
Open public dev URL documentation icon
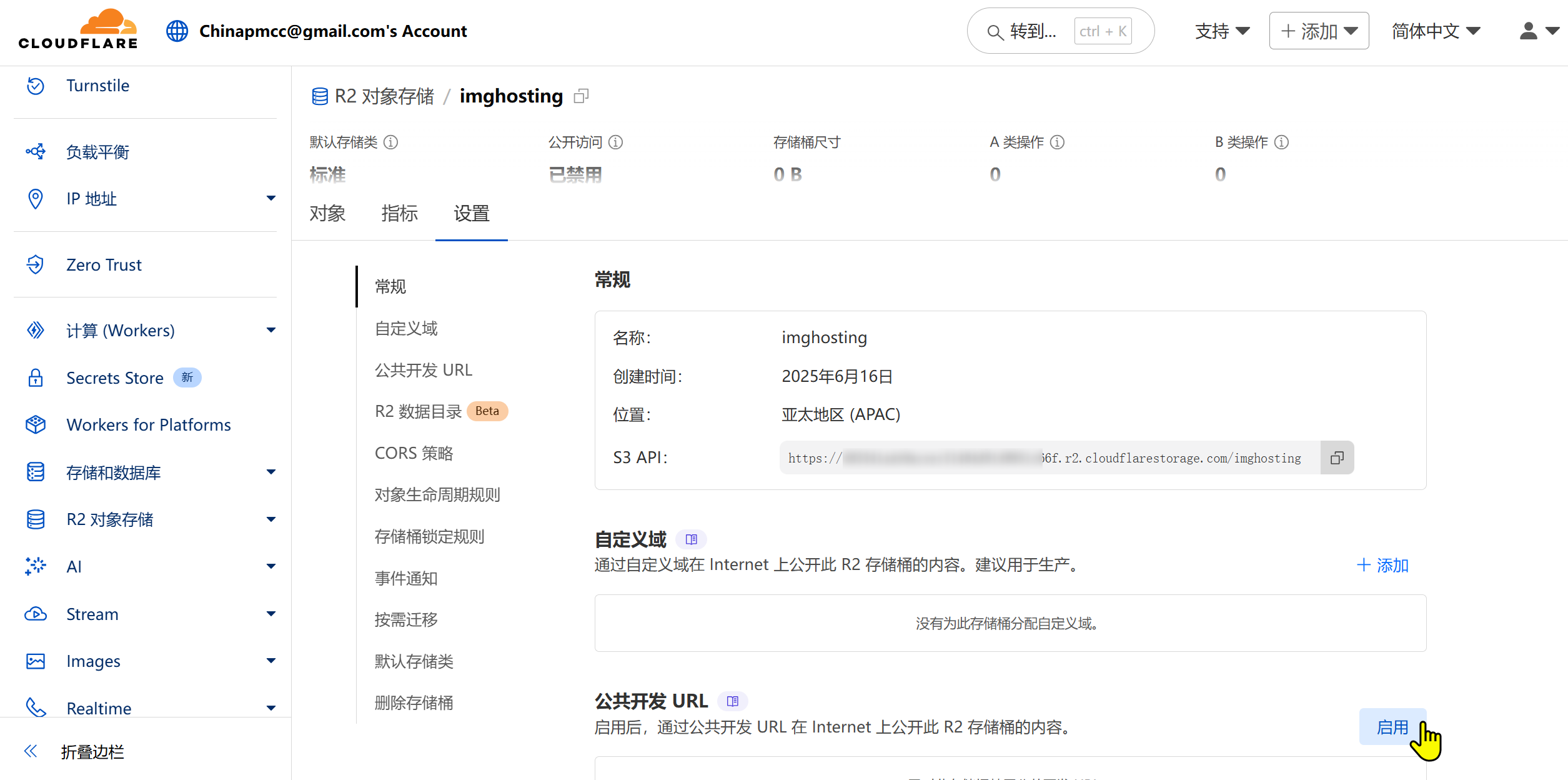[x=733, y=701]
